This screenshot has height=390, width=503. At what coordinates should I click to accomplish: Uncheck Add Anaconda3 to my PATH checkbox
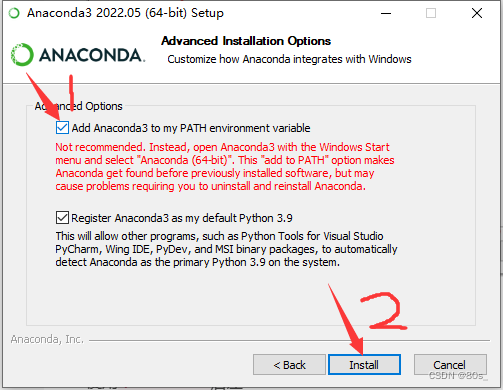coord(62,128)
